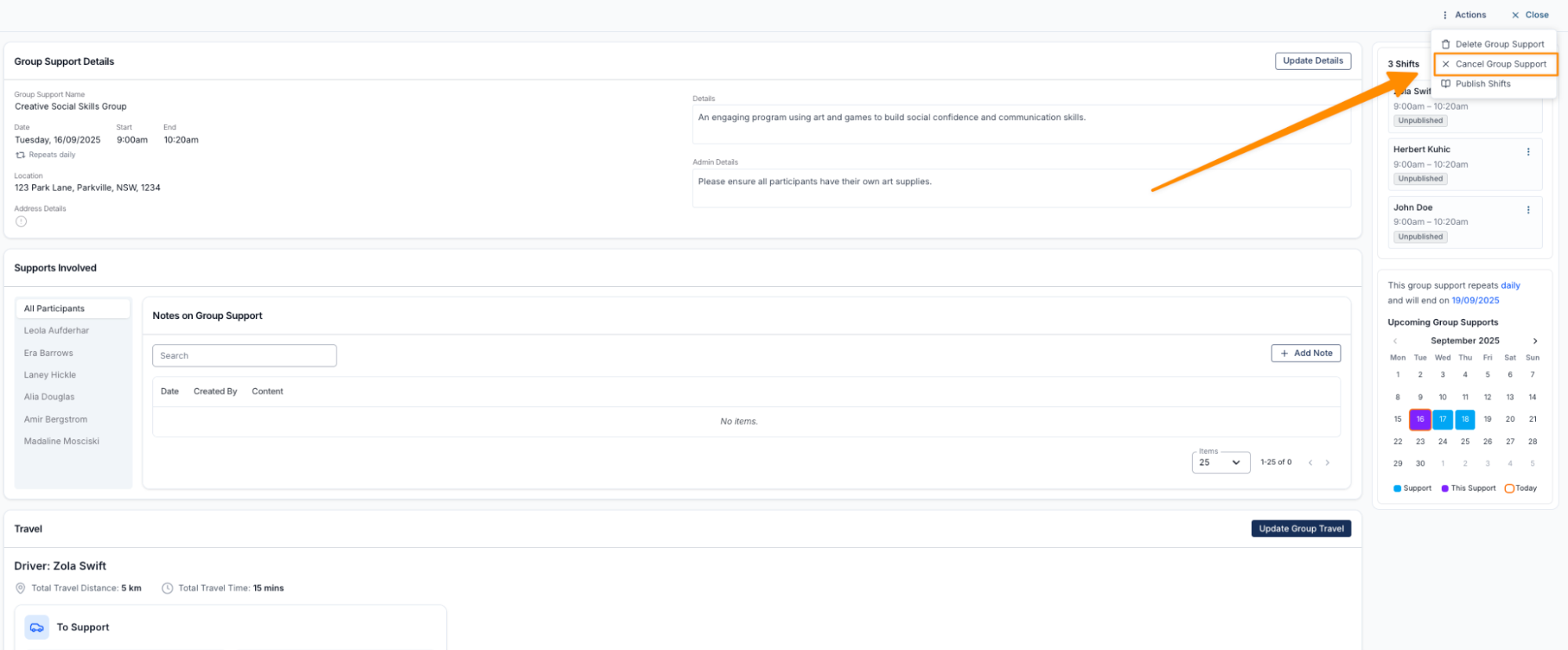Click the address details info icon
Screen dimensions: 1568x650
21,222
